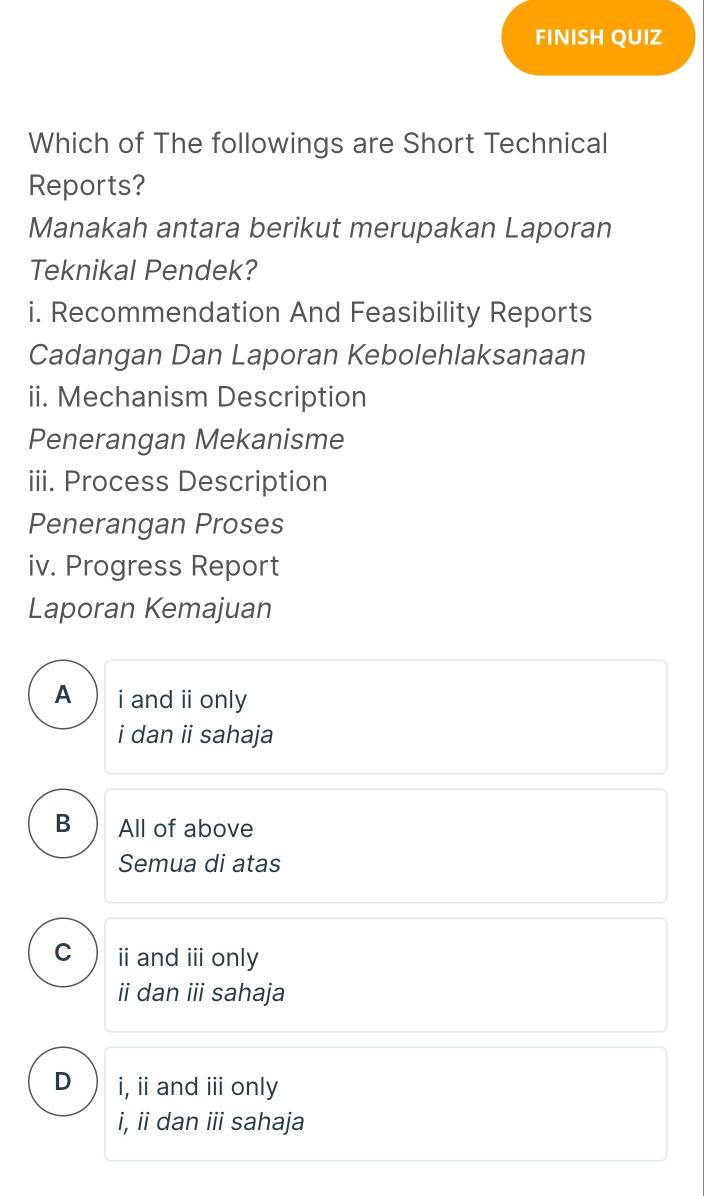
Task: Select the Semua di atas option
Action: pos(200,863)
